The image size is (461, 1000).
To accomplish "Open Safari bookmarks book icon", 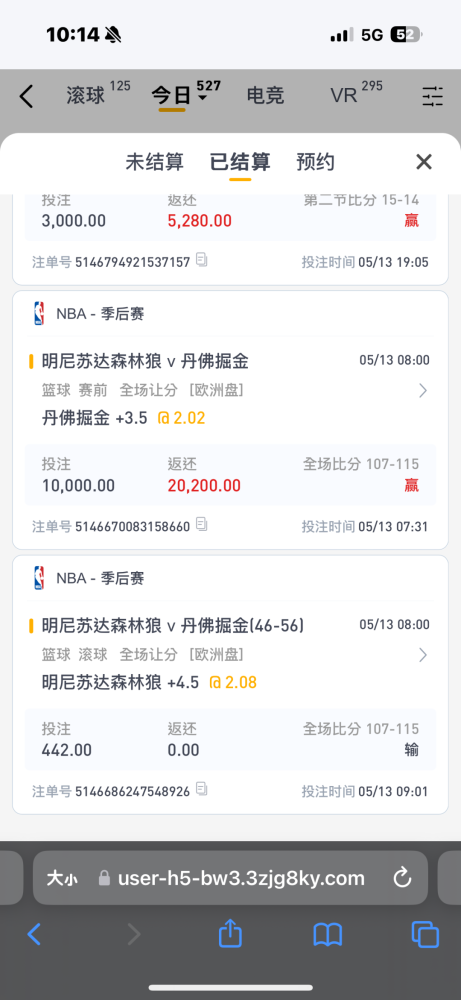I will pos(328,935).
